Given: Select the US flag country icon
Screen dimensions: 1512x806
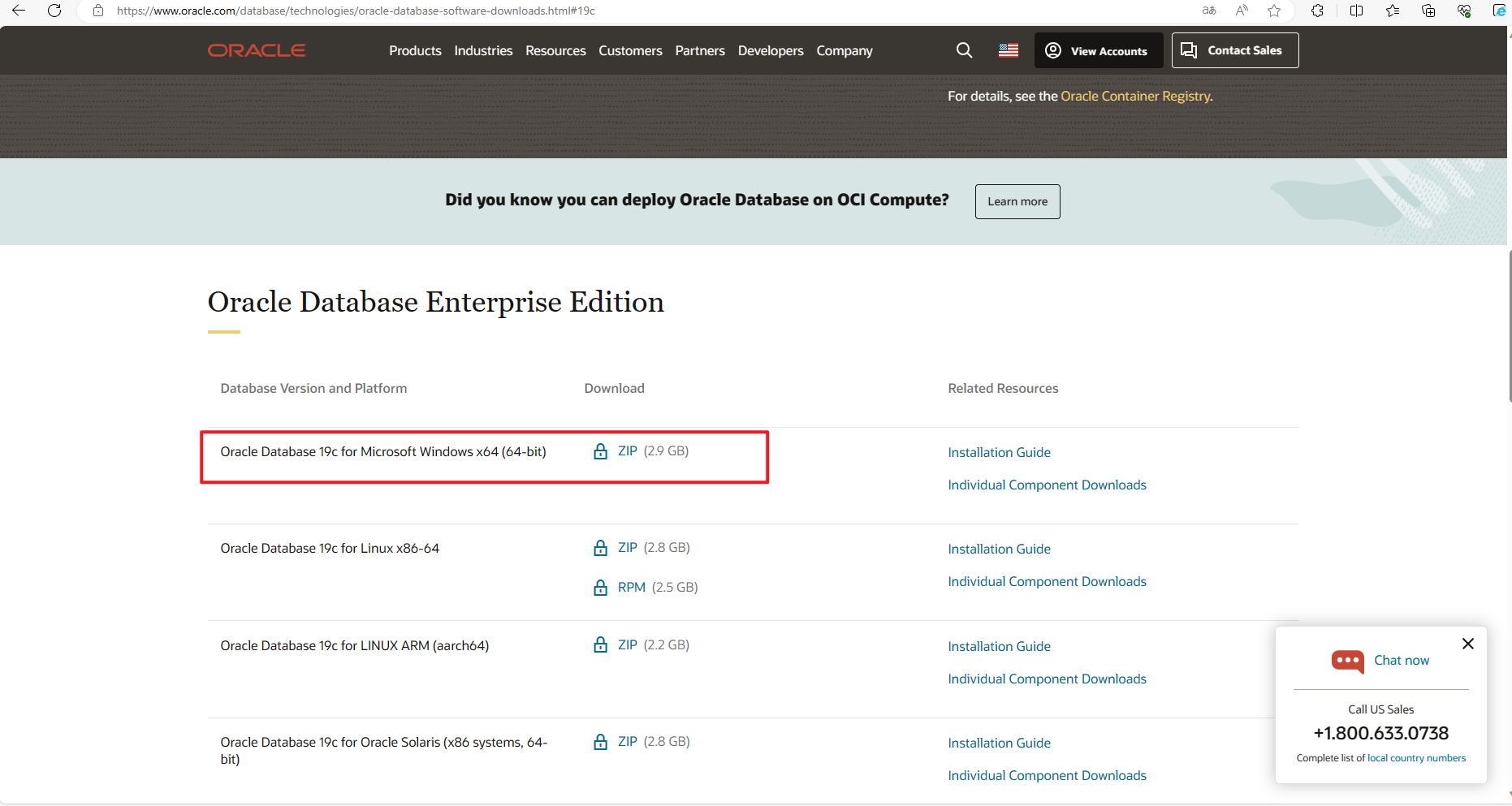Looking at the screenshot, I should point(1009,50).
